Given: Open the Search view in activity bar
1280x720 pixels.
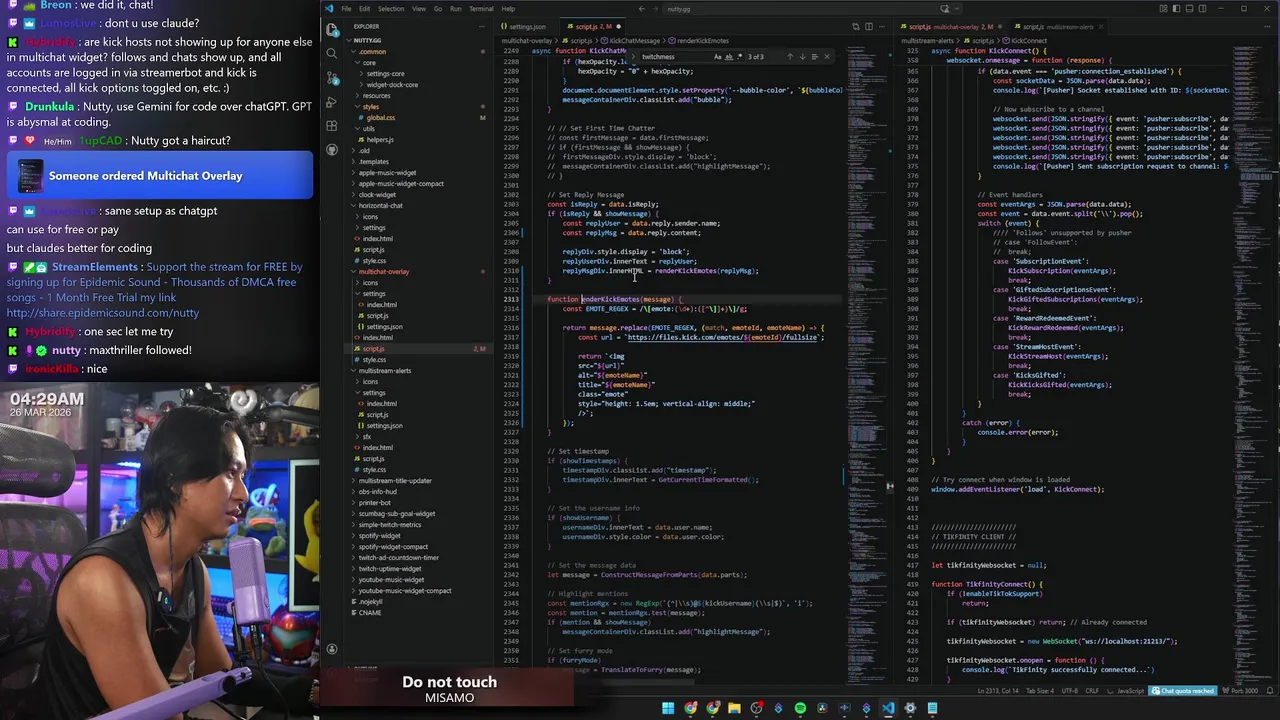Looking at the screenshot, I should [332, 55].
